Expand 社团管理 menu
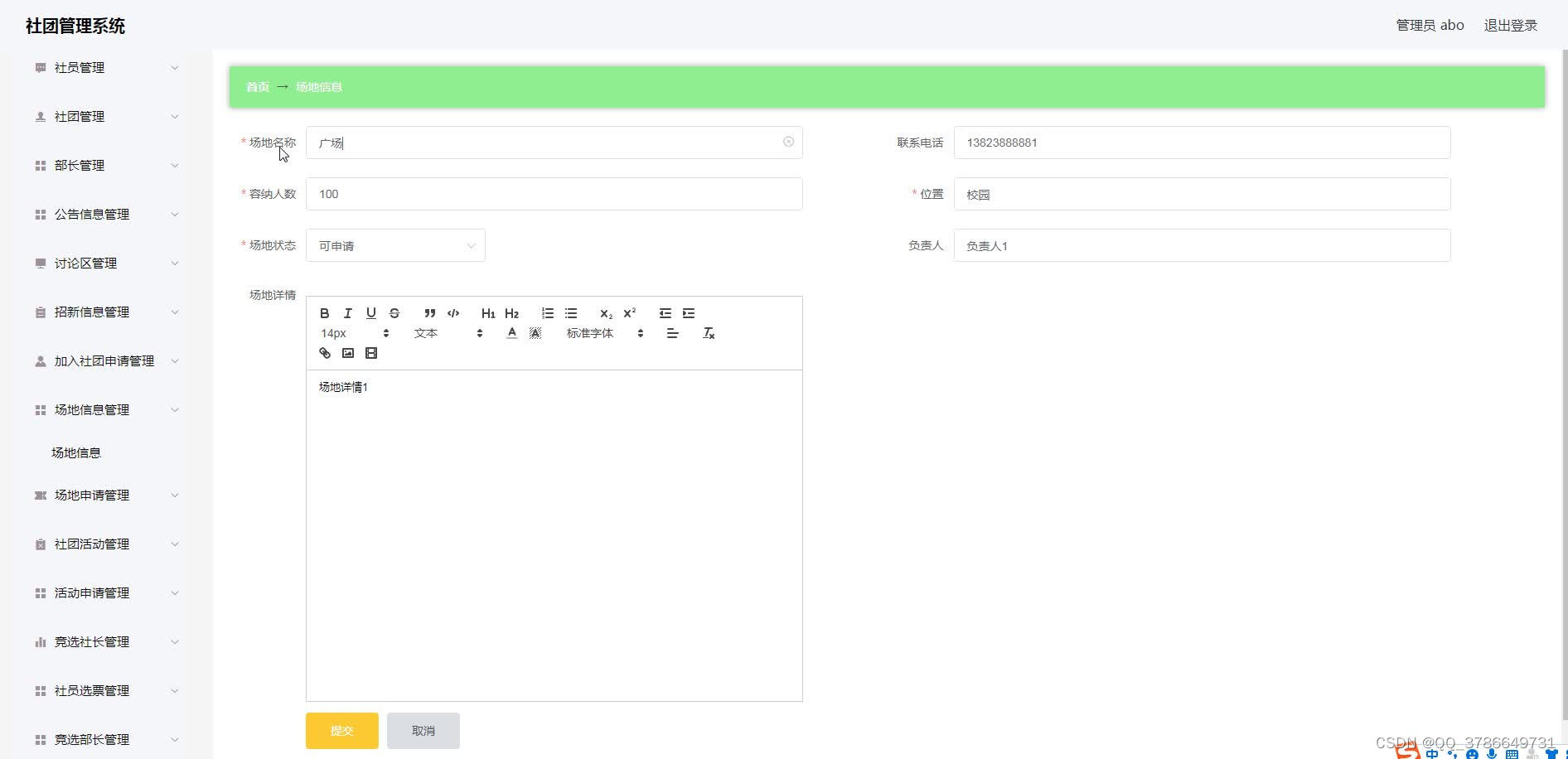1568x759 pixels. [106, 117]
